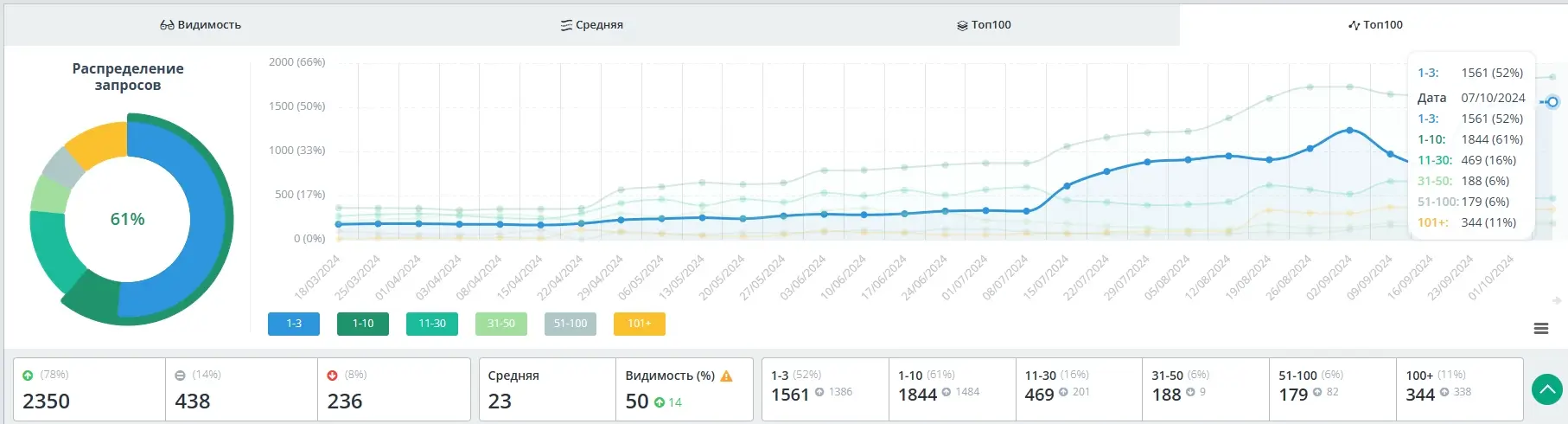
Task: Click the 15/07/2024 date axis label
Action: [x=1046, y=277]
